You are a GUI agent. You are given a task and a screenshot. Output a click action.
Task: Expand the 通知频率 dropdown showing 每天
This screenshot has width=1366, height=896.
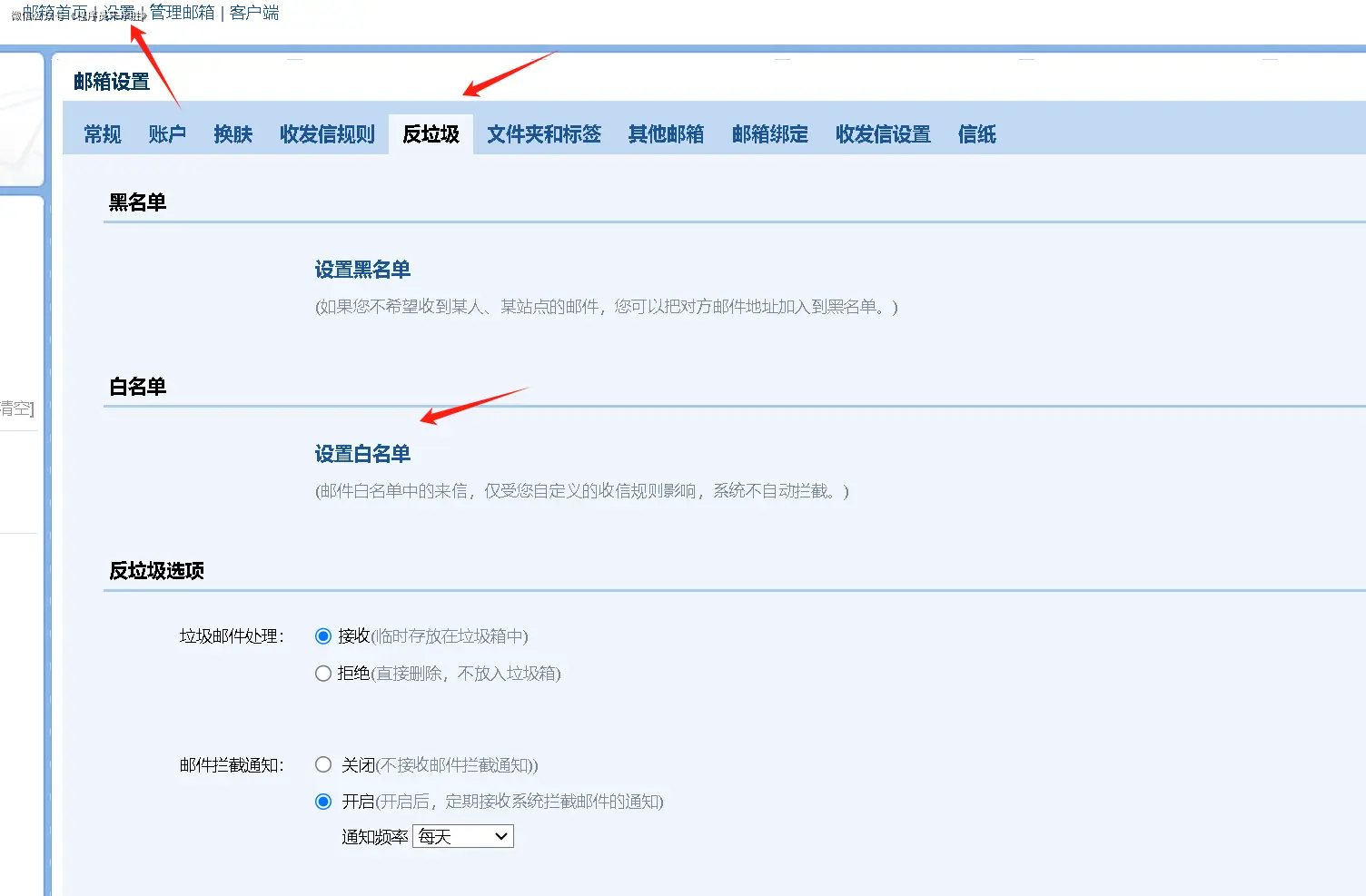pos(463,836)
